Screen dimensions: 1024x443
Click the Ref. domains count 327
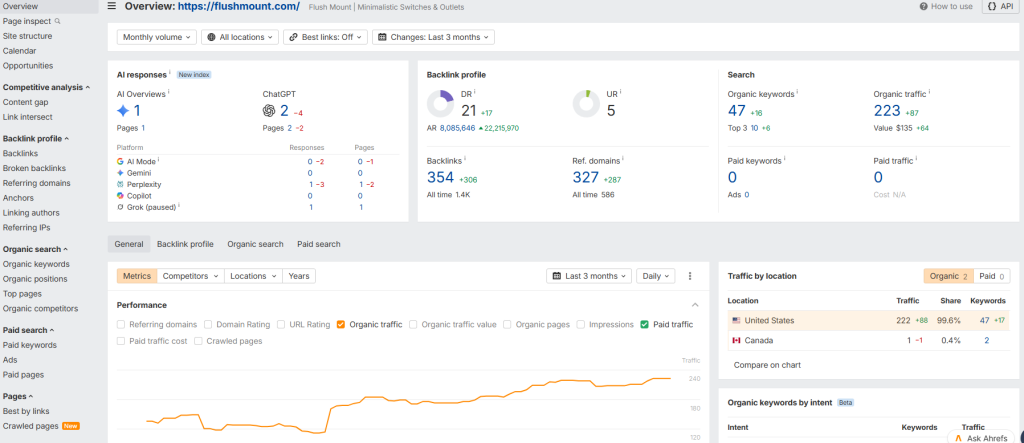pyautogui.click(x=586, y=177)
